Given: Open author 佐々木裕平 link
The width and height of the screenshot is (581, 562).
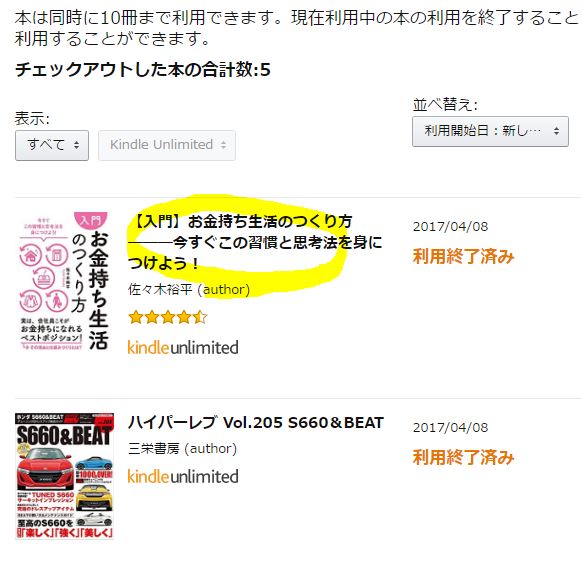Looking at the screenshot, I should coord(160,289).
